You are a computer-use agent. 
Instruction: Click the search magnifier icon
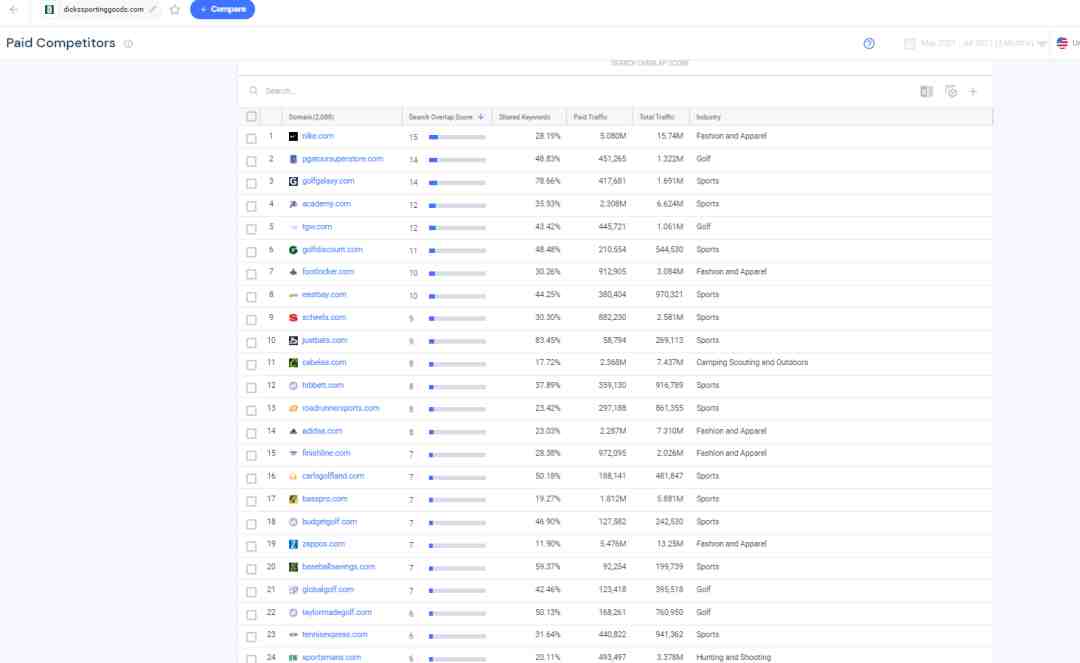coord(253,91)
